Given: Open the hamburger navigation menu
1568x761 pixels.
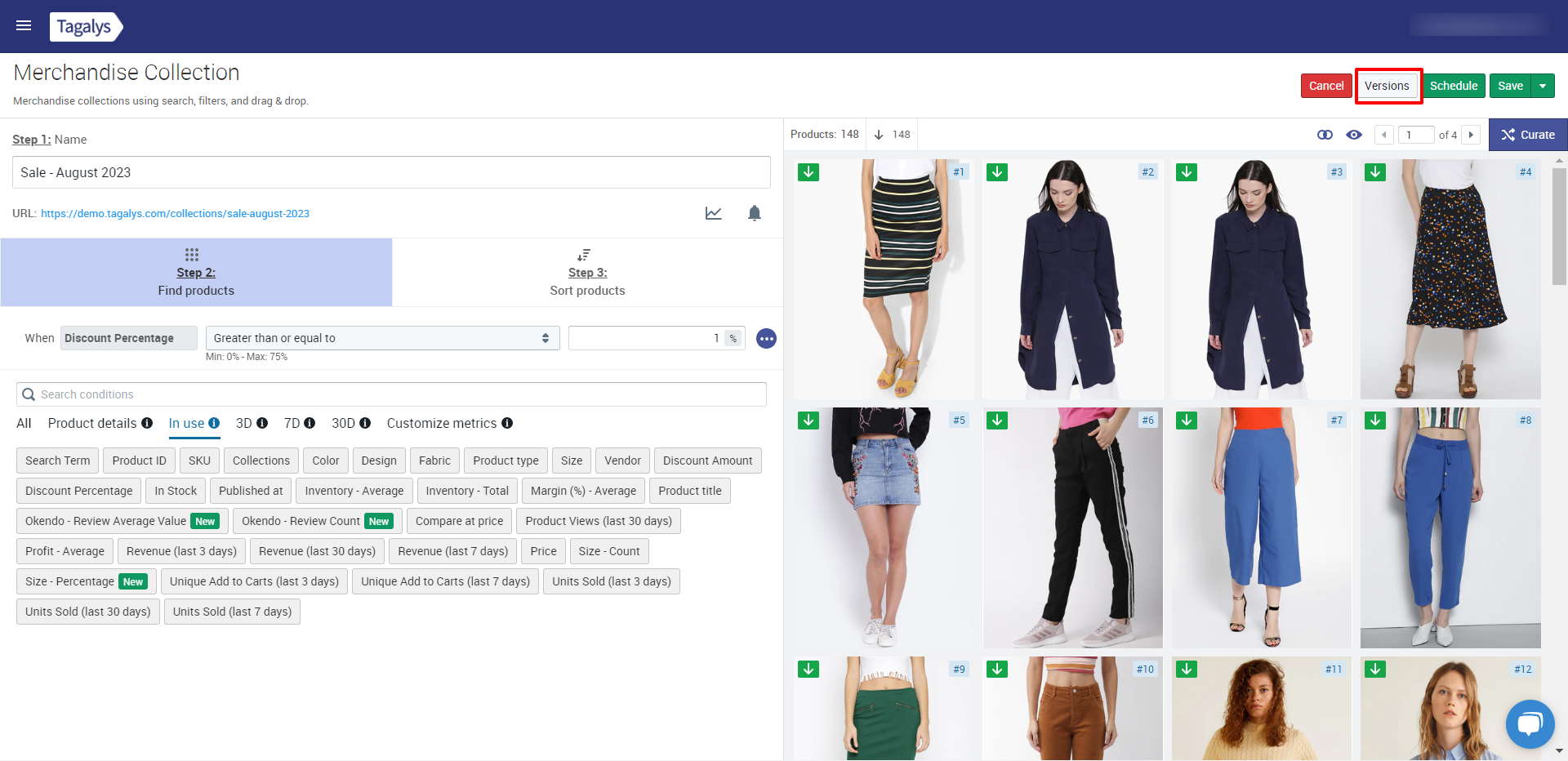Looking at the screenshot, I should coord(24,25).
